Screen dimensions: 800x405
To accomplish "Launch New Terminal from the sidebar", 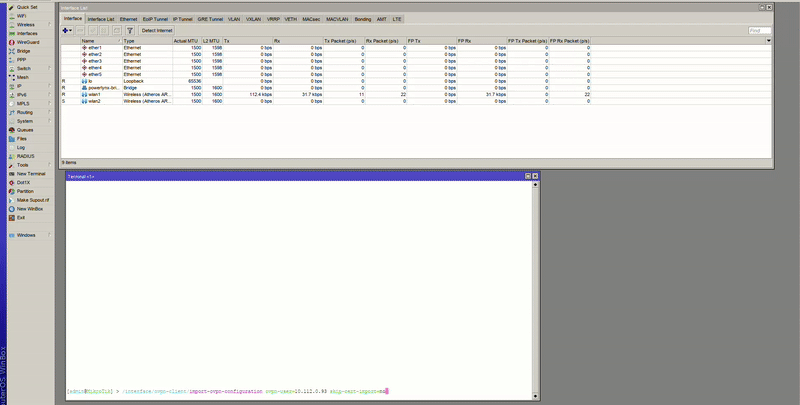I will (x=31, y=174).
